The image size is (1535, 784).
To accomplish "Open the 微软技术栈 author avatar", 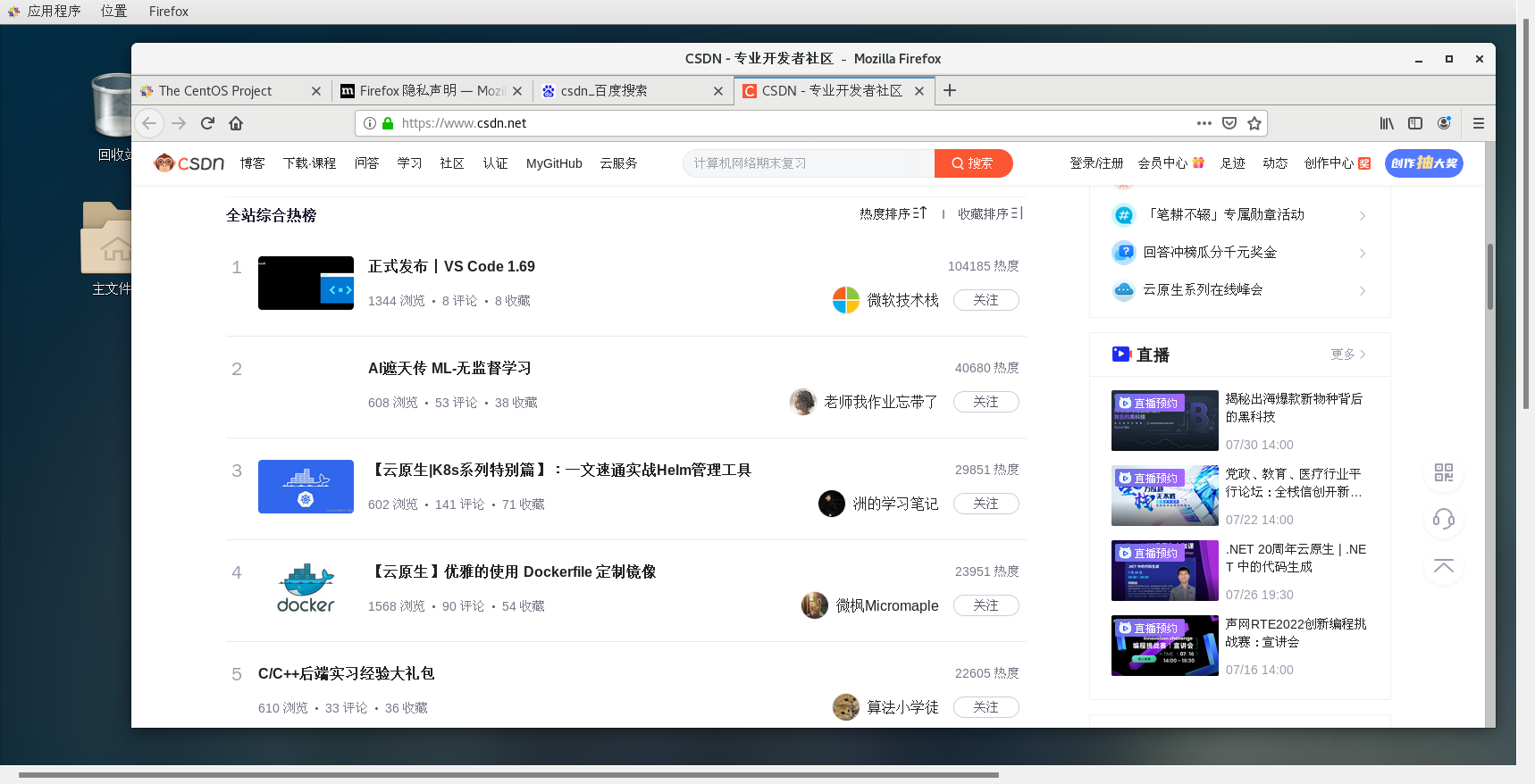I will [x=846, y=300].
